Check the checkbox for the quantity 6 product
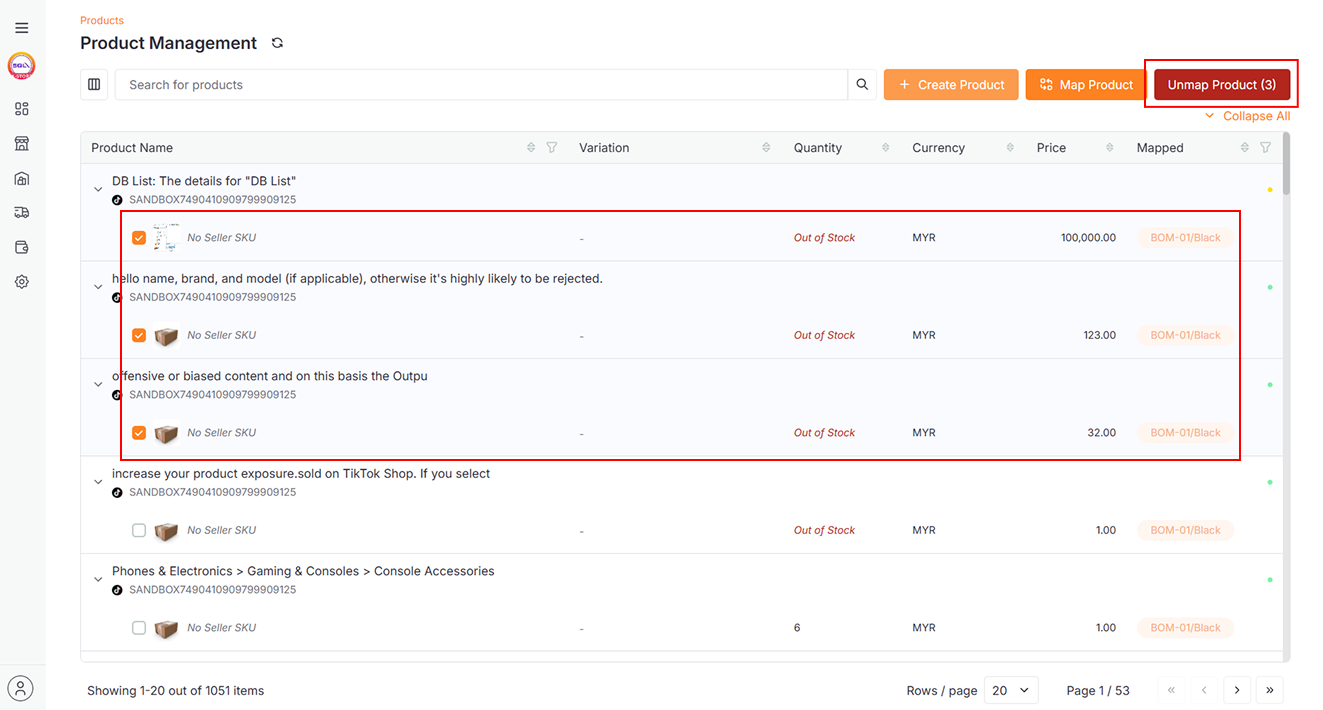Screen dimensions: 1323x710 [x=139, y=628]
